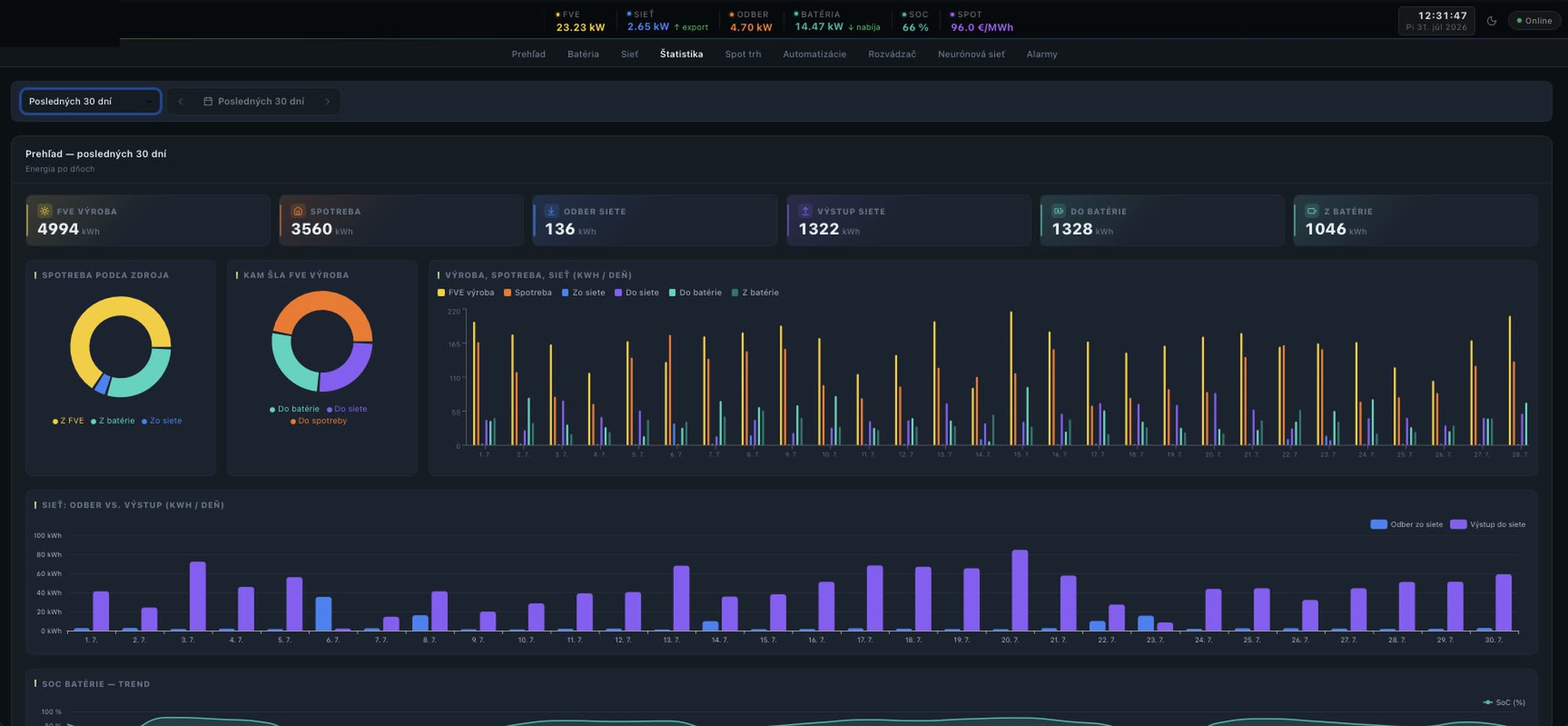Image resolution: width=1568 pixels, height=726 pixels.
Task: Click Z batérie legend in consumption donut
Action: point(113,421)
